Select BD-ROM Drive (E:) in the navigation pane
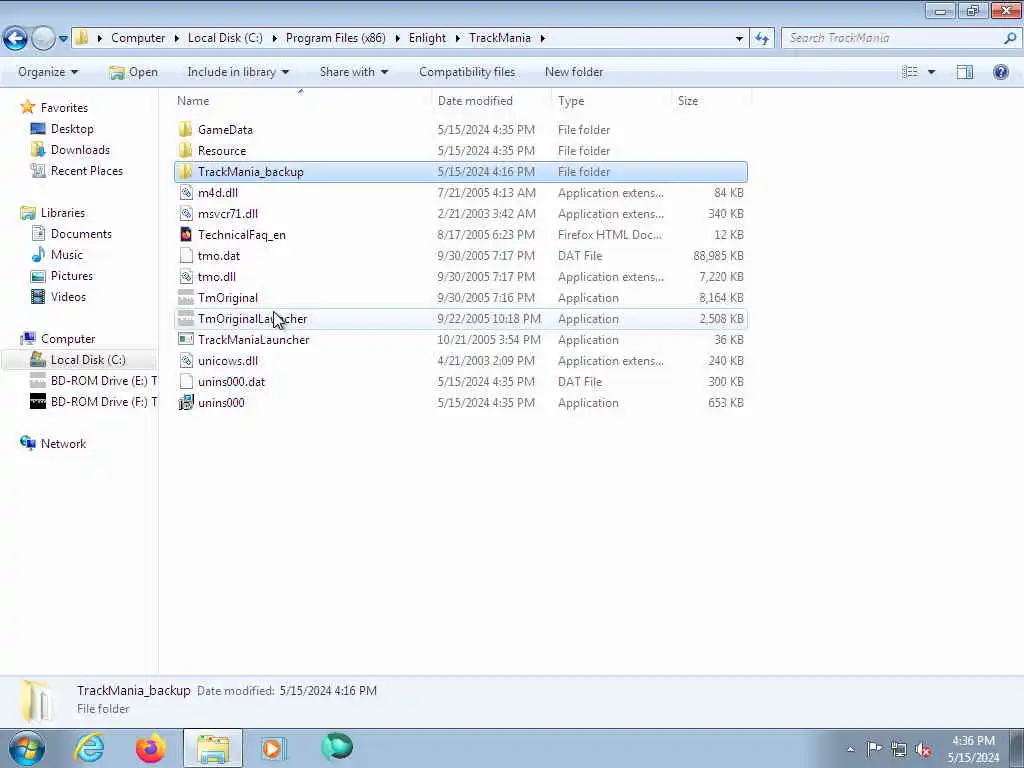 (x=103, y=381)
